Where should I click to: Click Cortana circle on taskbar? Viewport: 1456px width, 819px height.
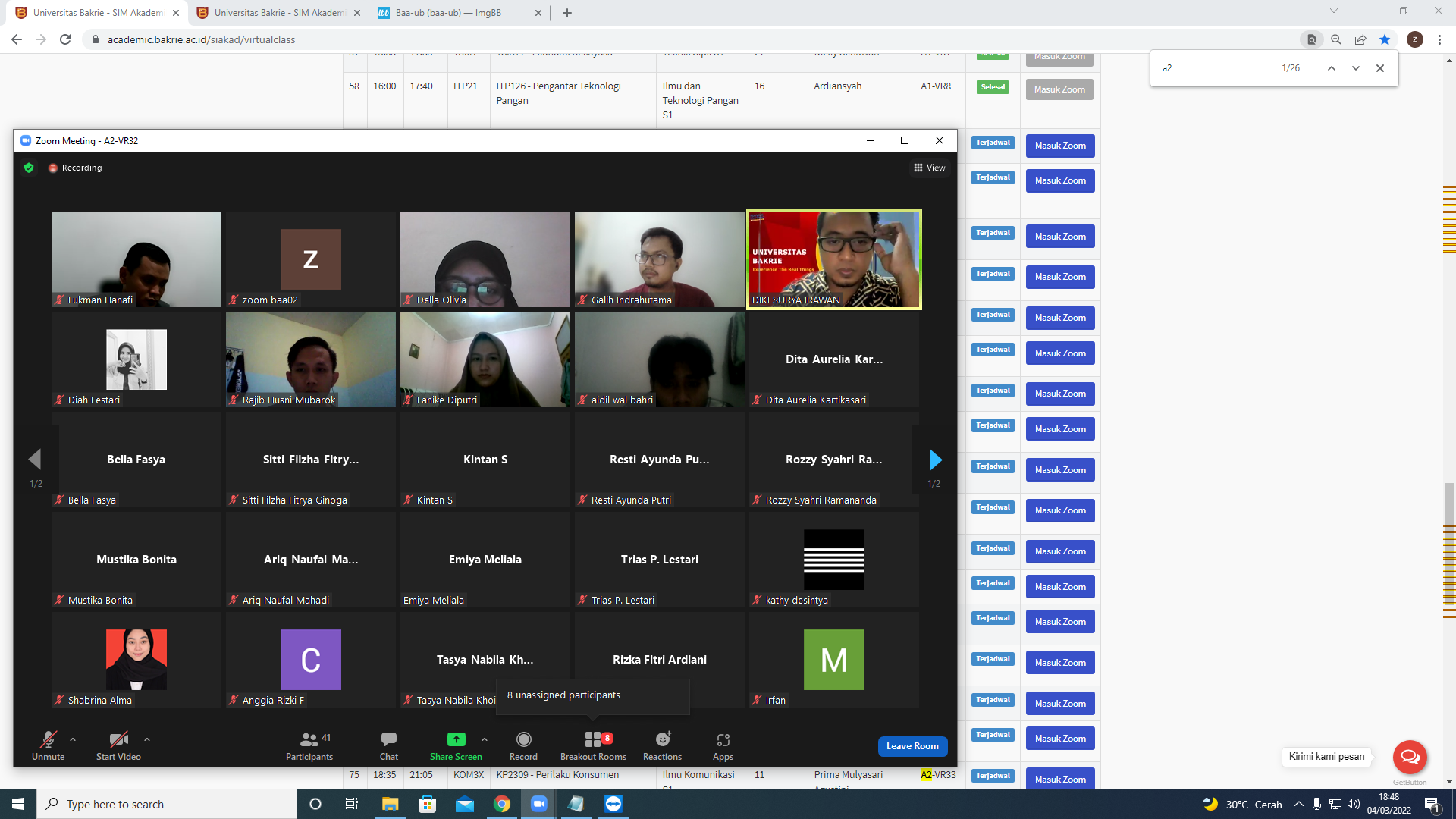315,804
